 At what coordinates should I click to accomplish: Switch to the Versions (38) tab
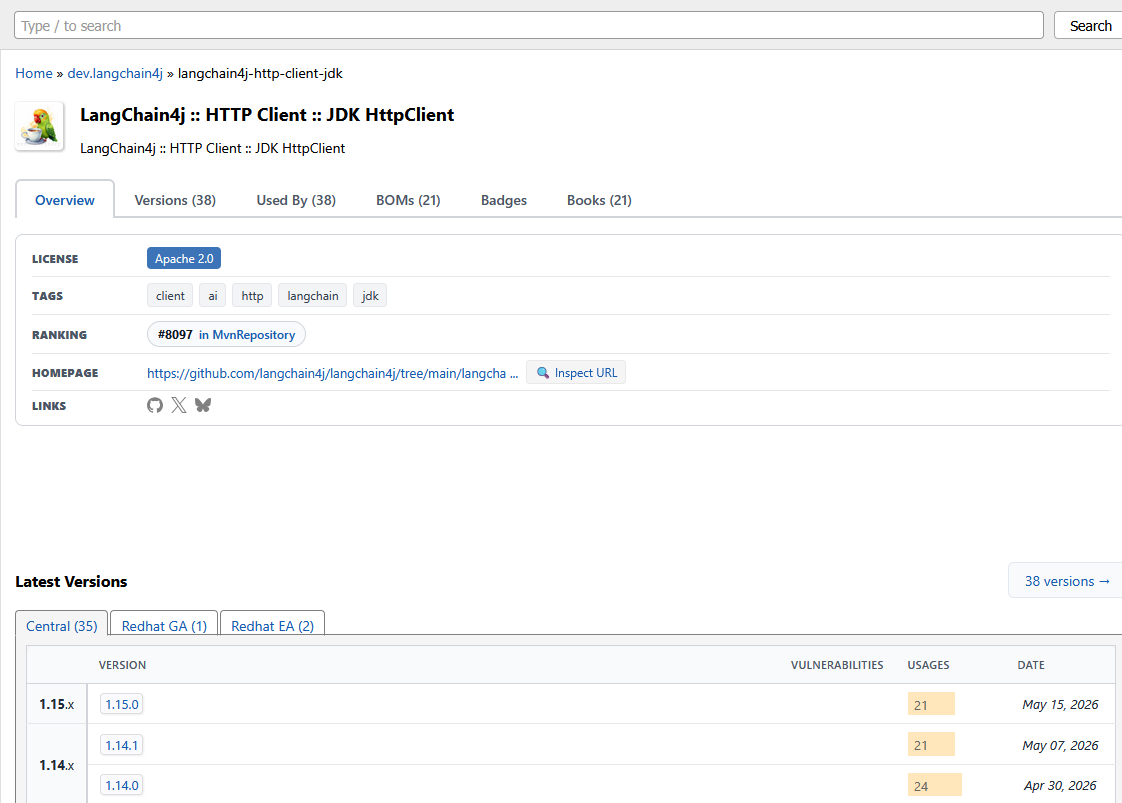(x=175, y=200)
